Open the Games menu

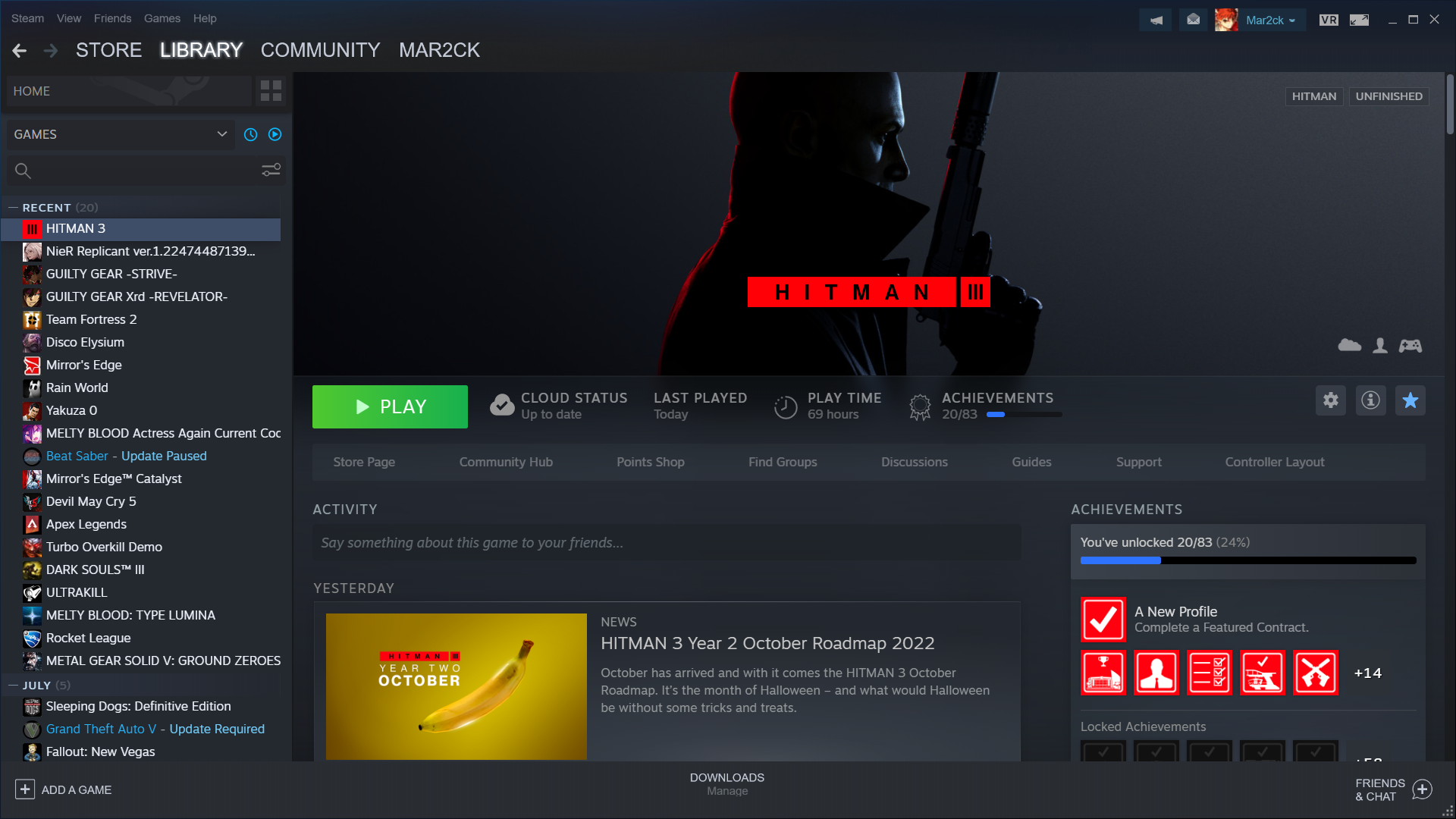(162, 18)
